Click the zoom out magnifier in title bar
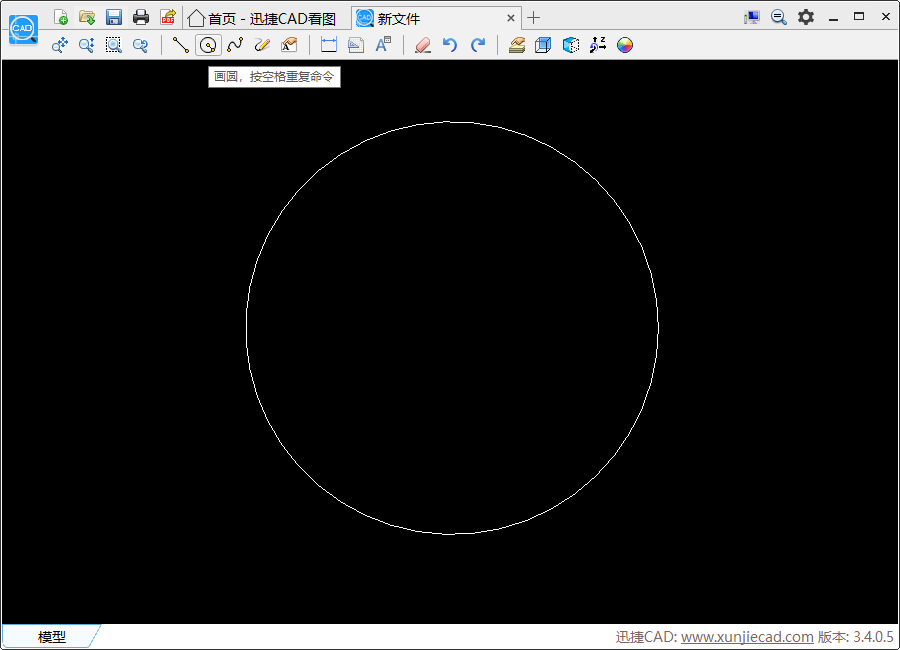The width and height of the screenshot is (900, 650). (778, 17)
